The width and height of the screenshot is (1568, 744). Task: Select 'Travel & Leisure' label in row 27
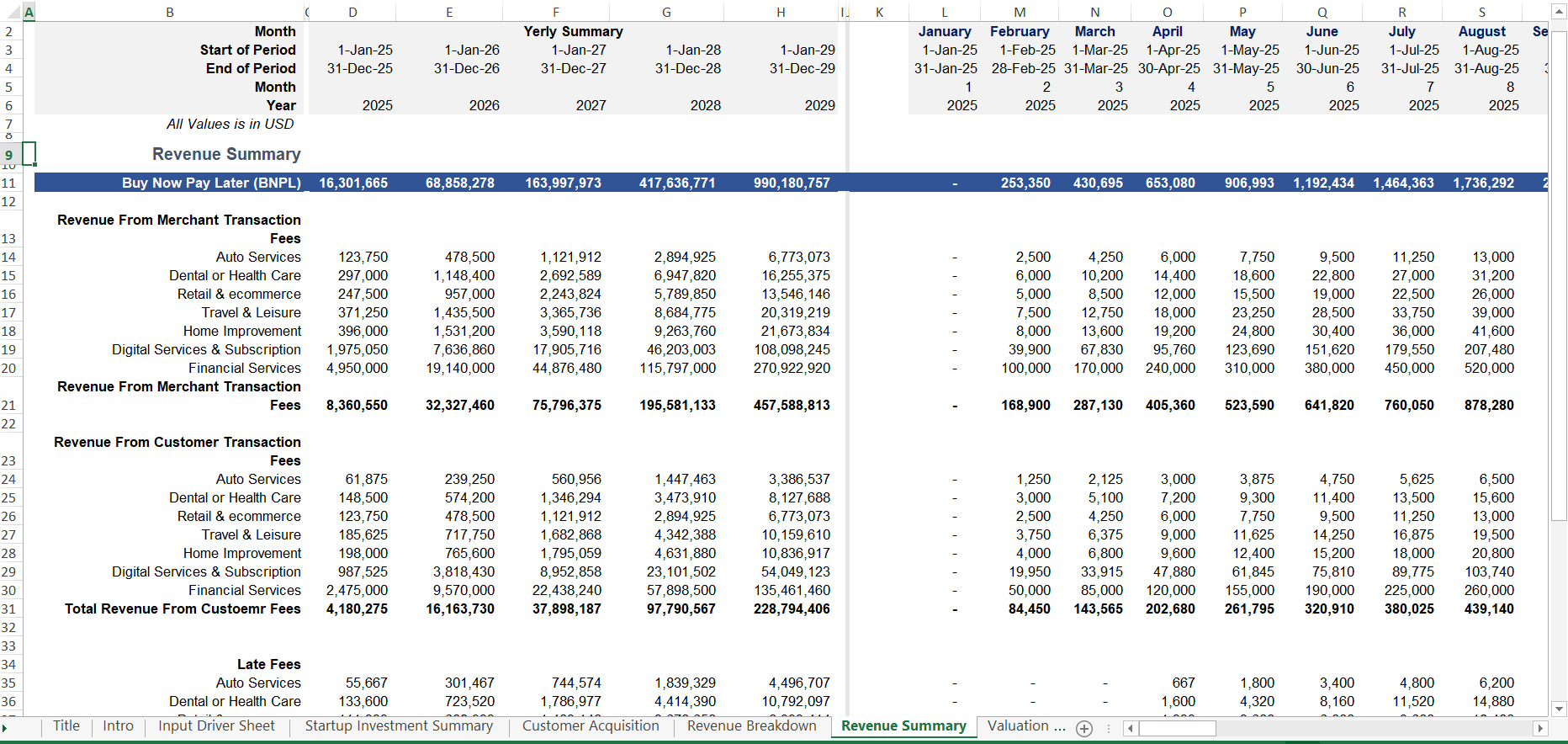point(251,534)
